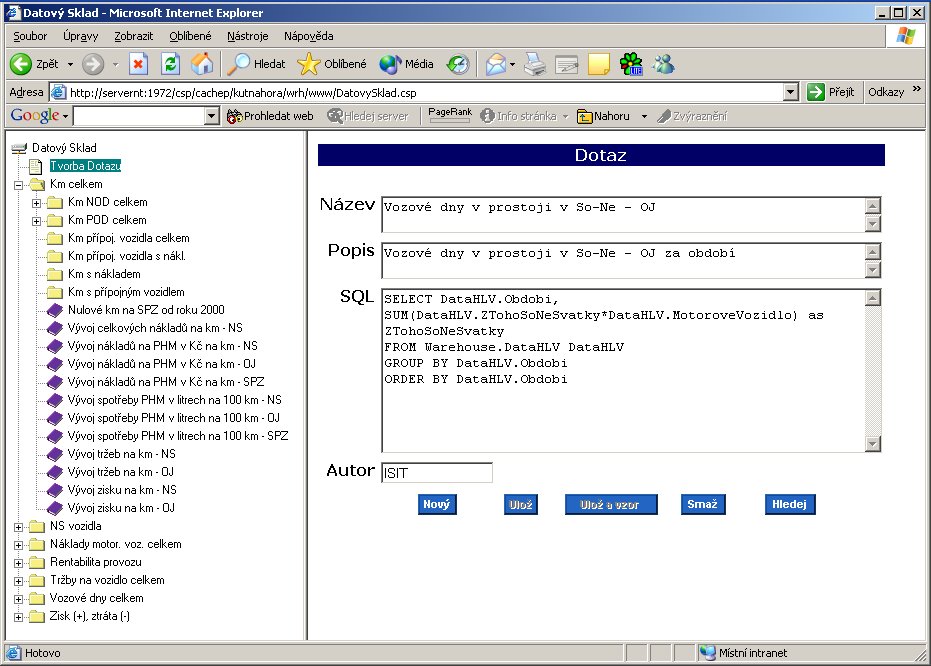Click the Název field scroll up arrow
The height and width of the screenshot is (666, 931).
pos(872,205)
